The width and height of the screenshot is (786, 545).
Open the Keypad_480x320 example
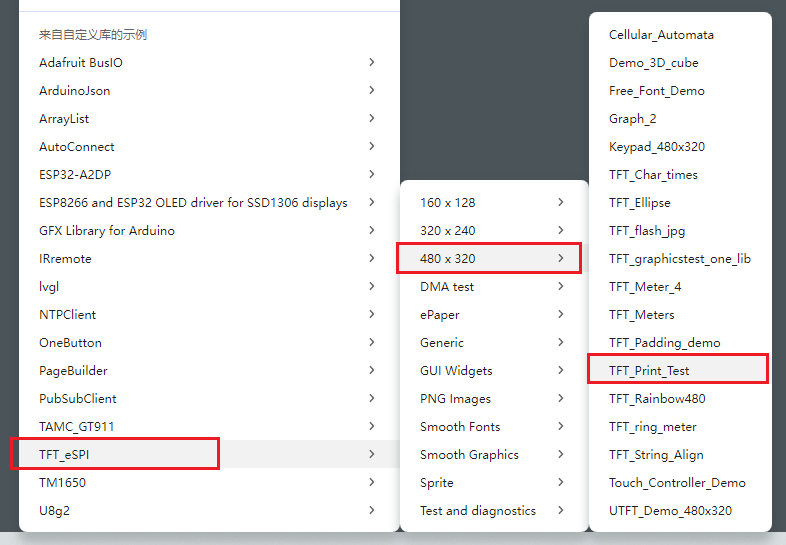click(680, 147)
